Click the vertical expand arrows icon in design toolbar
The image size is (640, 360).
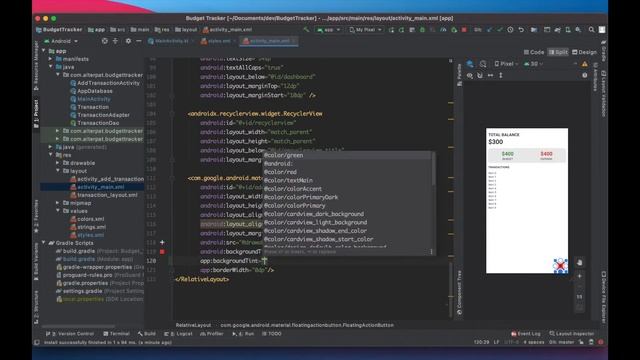point(501,76)
